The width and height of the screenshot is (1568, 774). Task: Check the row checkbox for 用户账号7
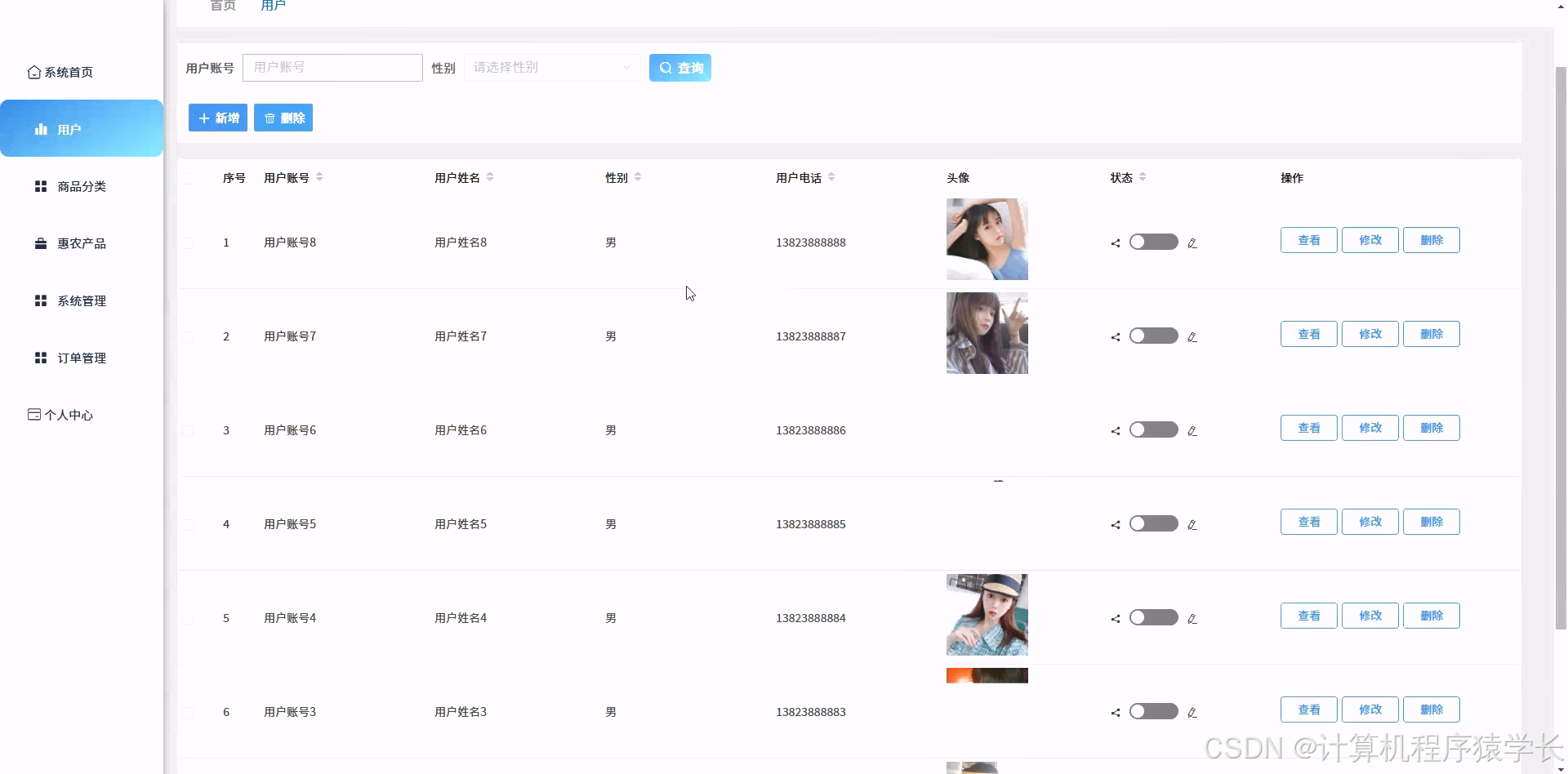pyautogui.click(x=189, y=336)
